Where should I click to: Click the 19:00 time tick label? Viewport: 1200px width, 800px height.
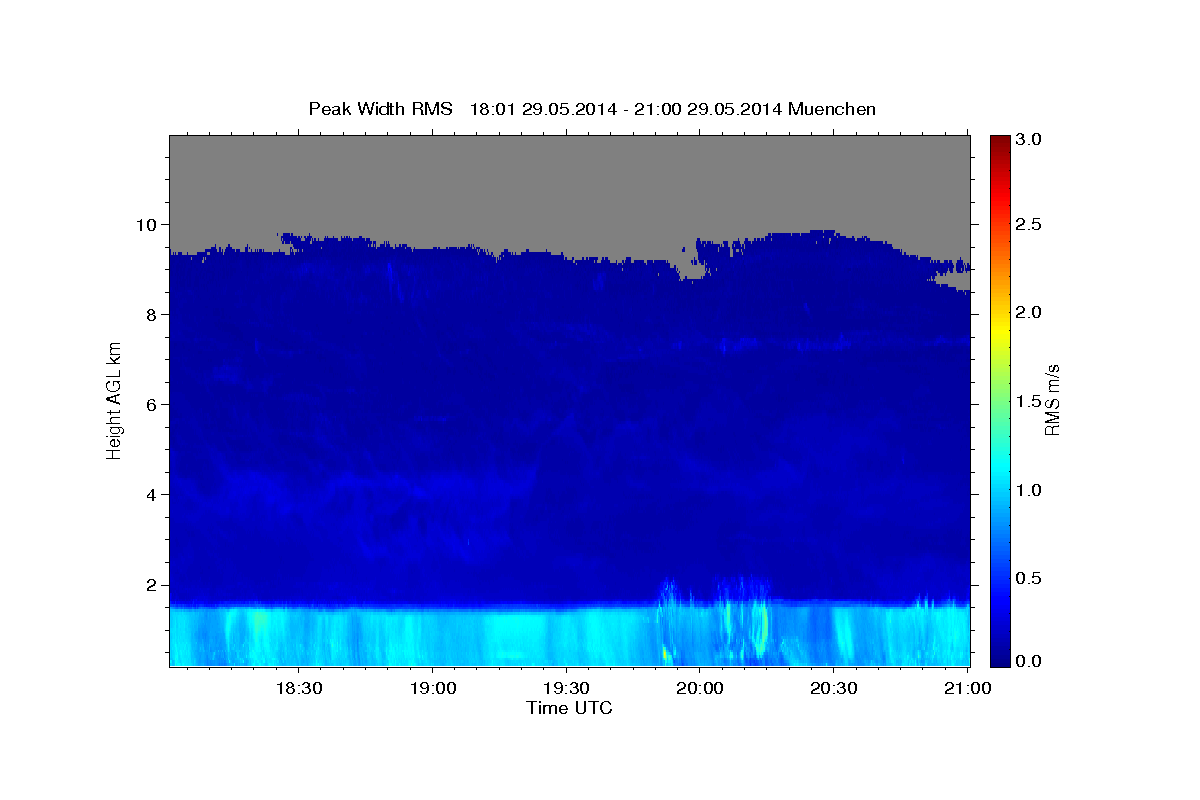432,689
